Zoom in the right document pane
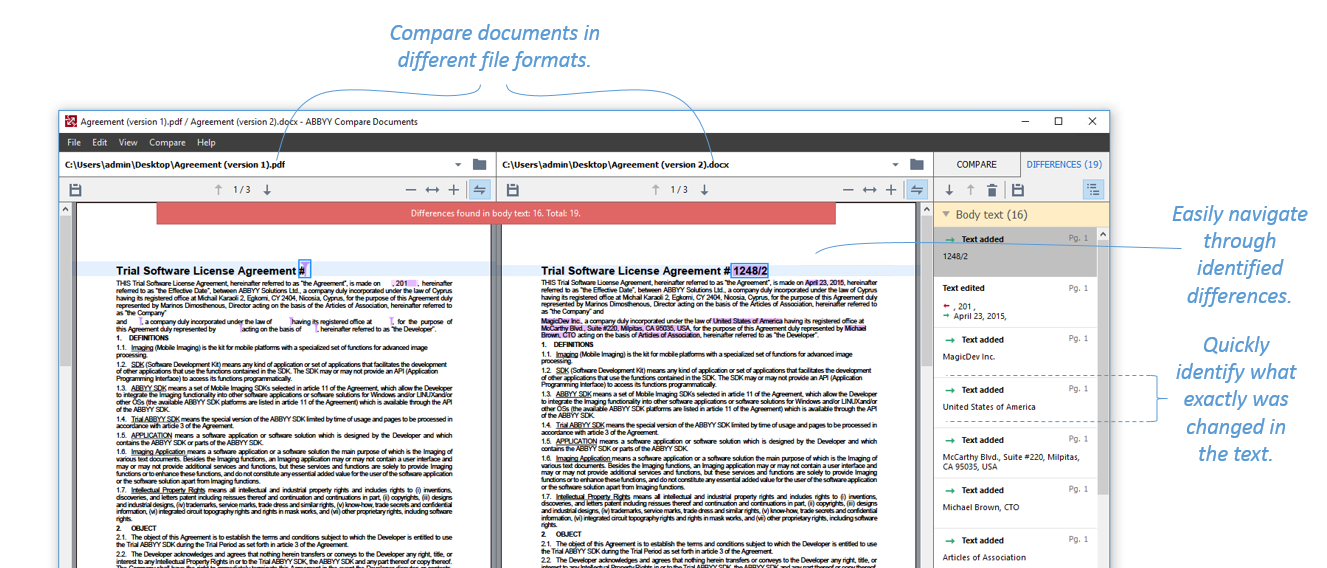The image size is (1327, 568). (891, 190)
